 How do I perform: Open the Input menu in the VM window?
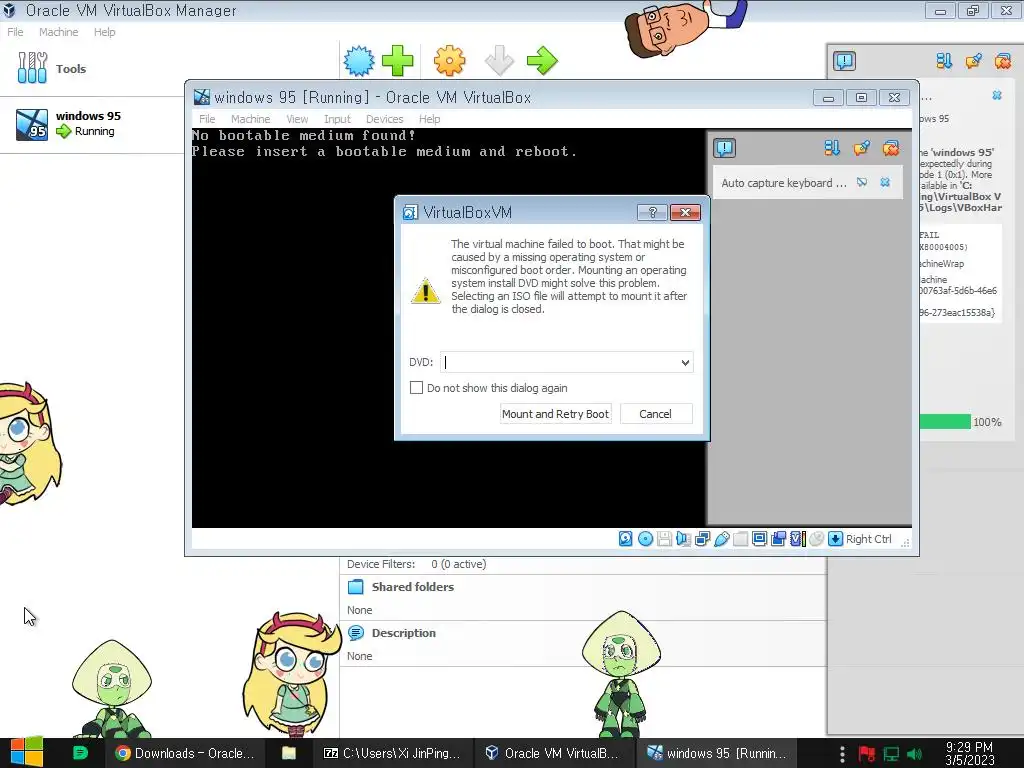click(x=337, y=119)
